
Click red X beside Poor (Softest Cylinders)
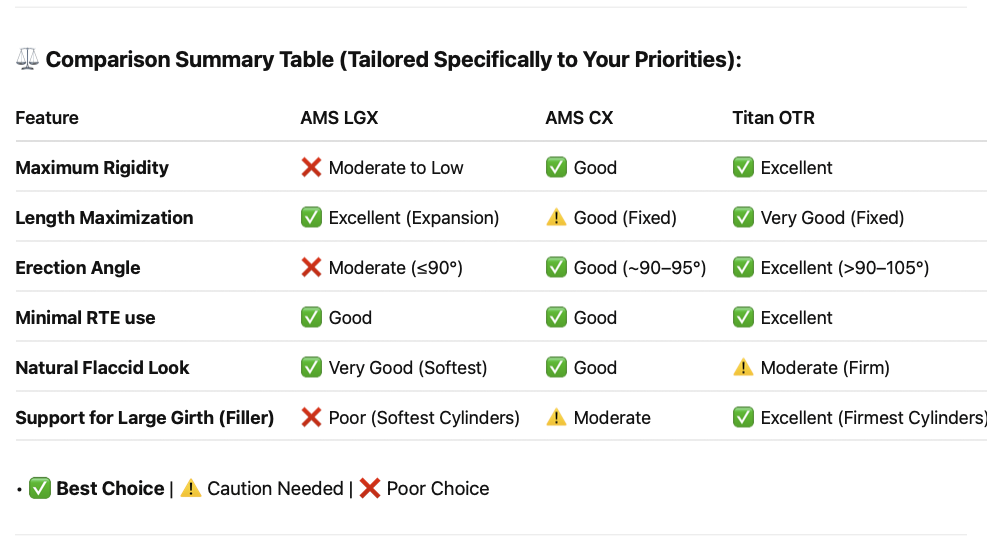[311, 418]
